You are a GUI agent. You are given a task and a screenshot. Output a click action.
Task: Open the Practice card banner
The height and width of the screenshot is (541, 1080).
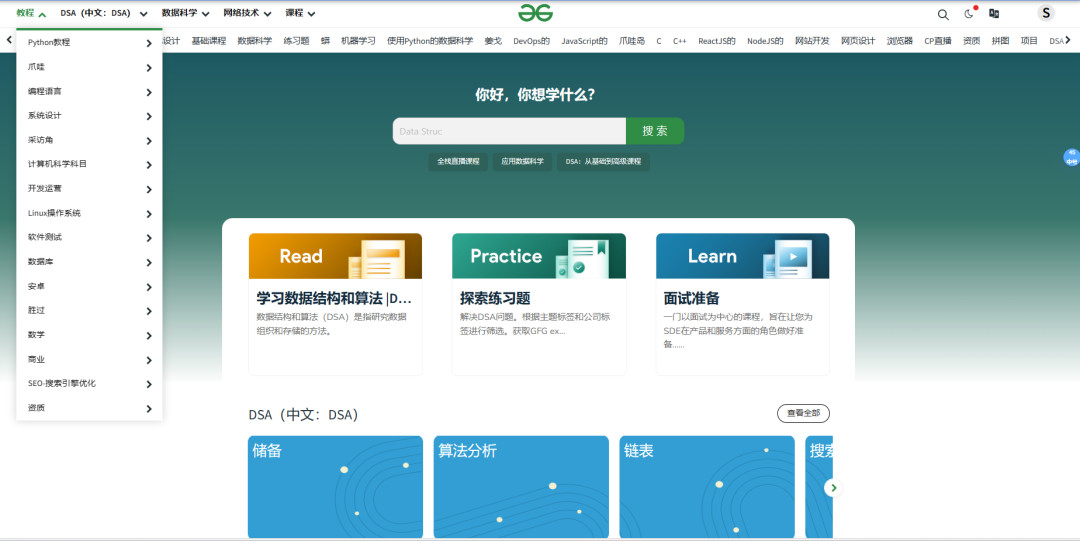pyautogui.click(x=539, y=256)
